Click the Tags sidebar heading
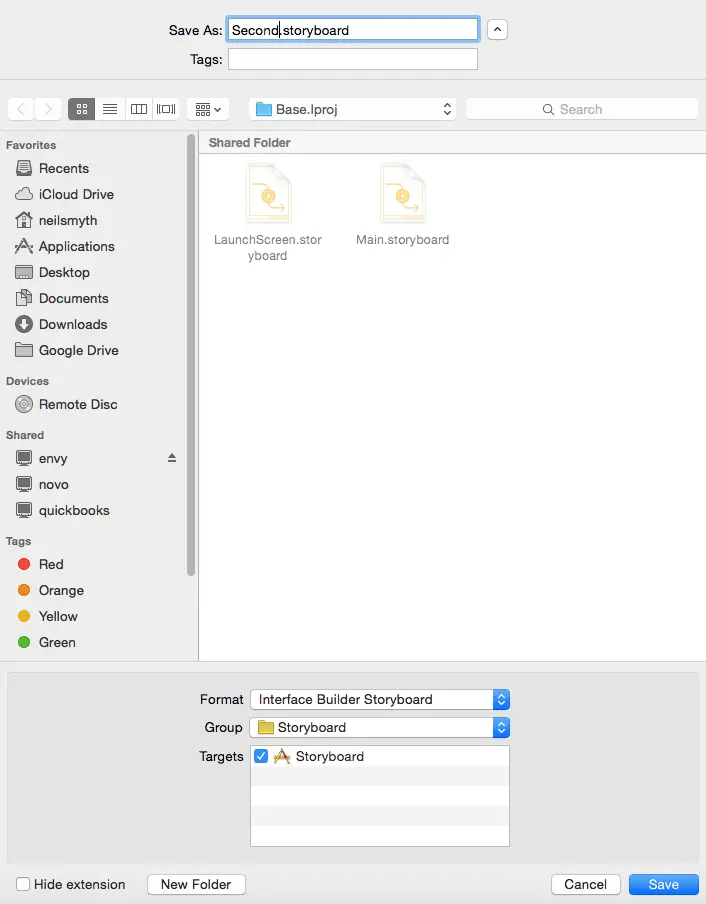This screenshot has height=904, width=706. [18, 541]
